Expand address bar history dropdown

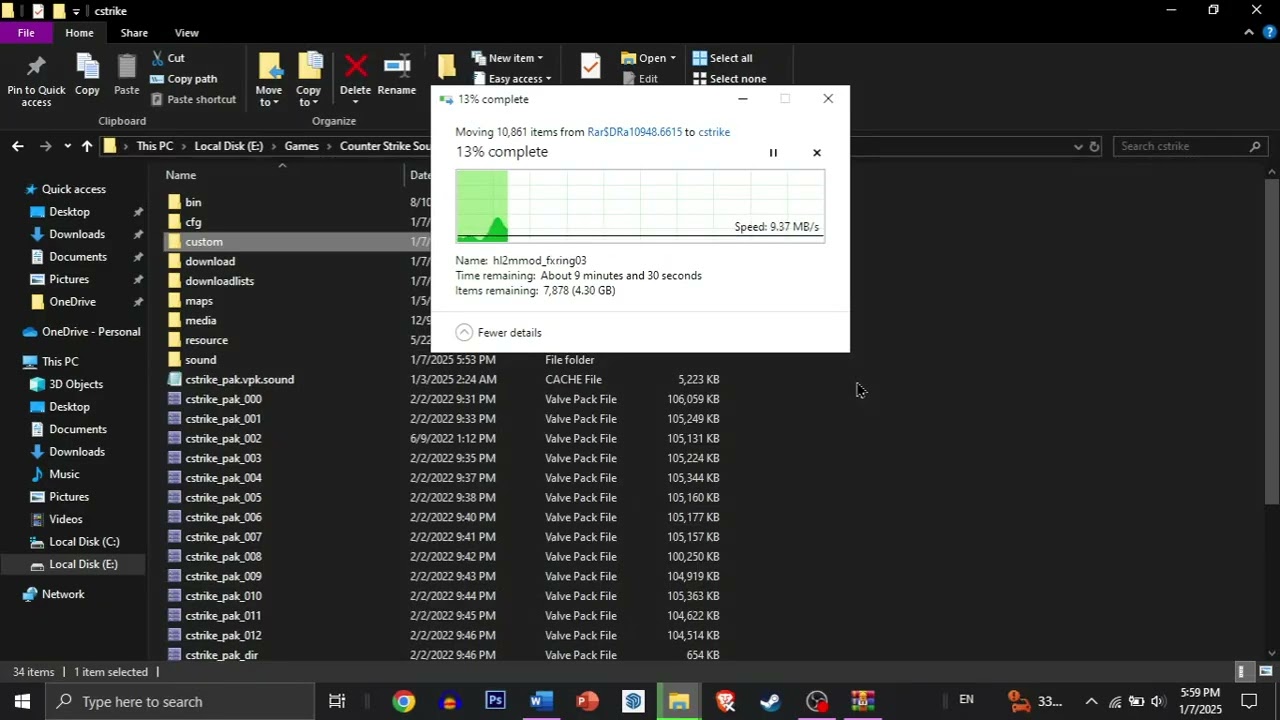[x=1078, y=146]
